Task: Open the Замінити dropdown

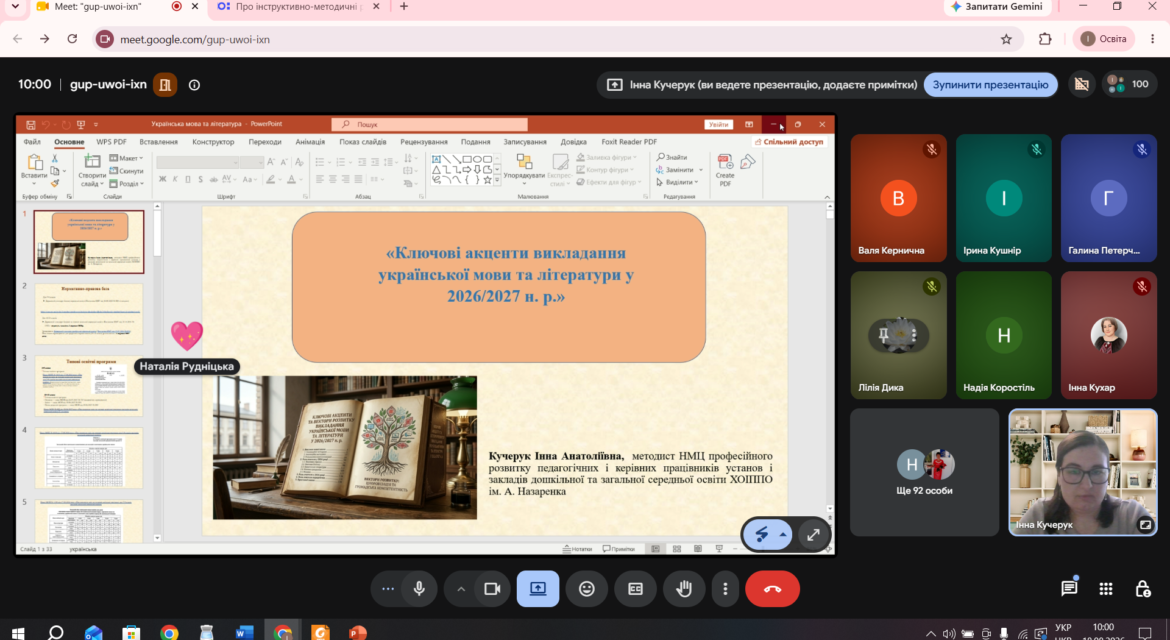Action: 678,170
